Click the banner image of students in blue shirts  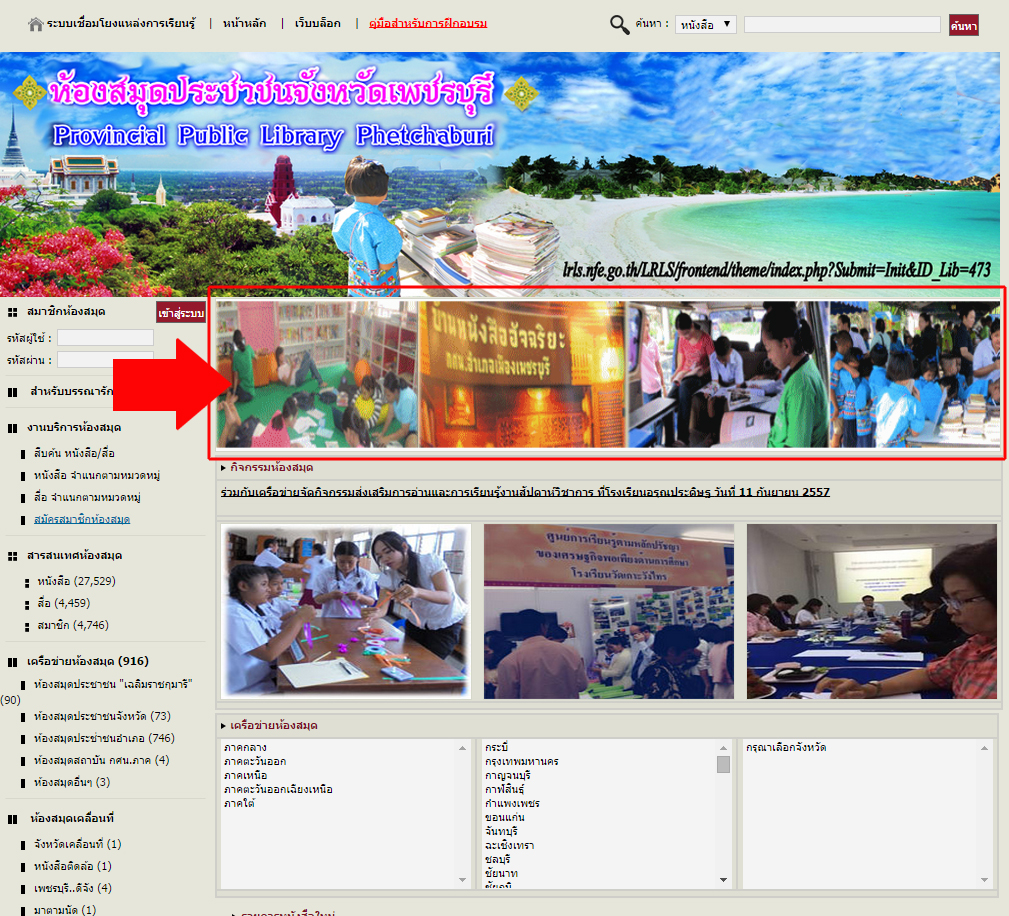coord(915,374)
